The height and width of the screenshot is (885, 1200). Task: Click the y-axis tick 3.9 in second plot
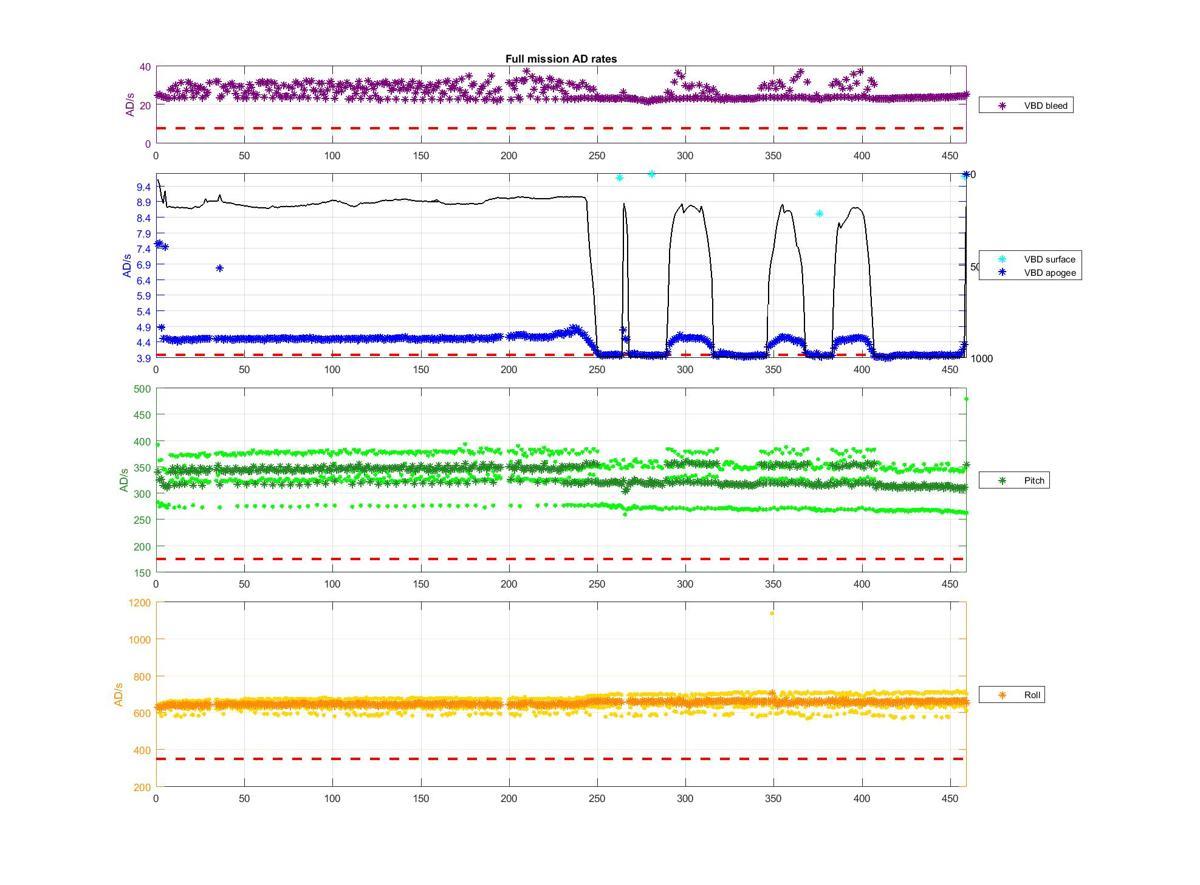tap(142, 358)
